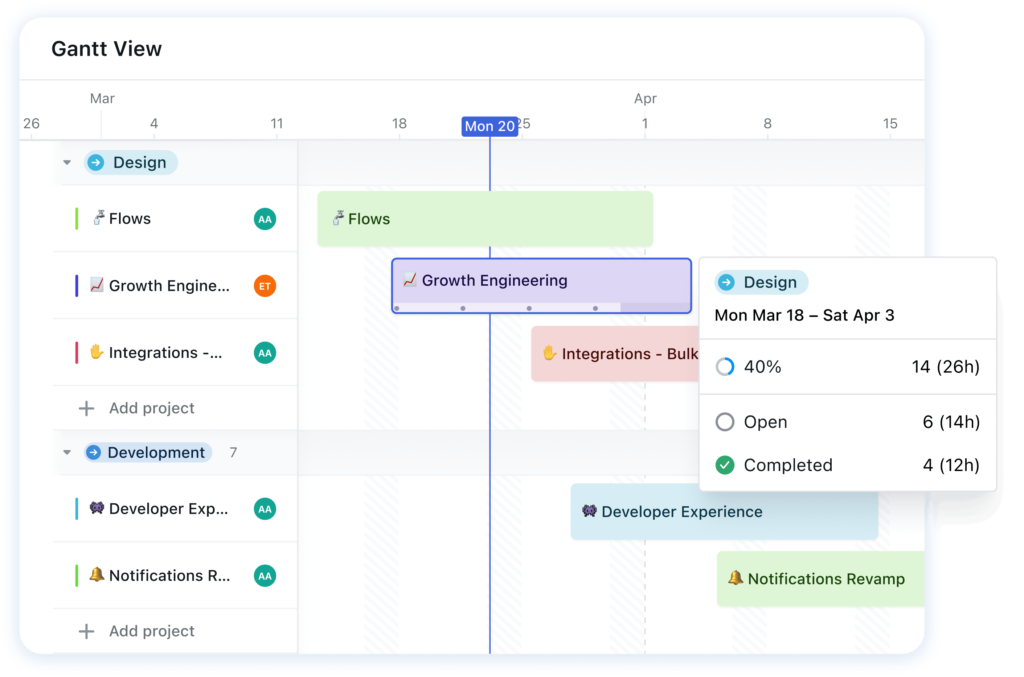Click the Growth Engineering bar progress track
The height and width of the screenshot is (677, 1024).
(x=541, y=307)
